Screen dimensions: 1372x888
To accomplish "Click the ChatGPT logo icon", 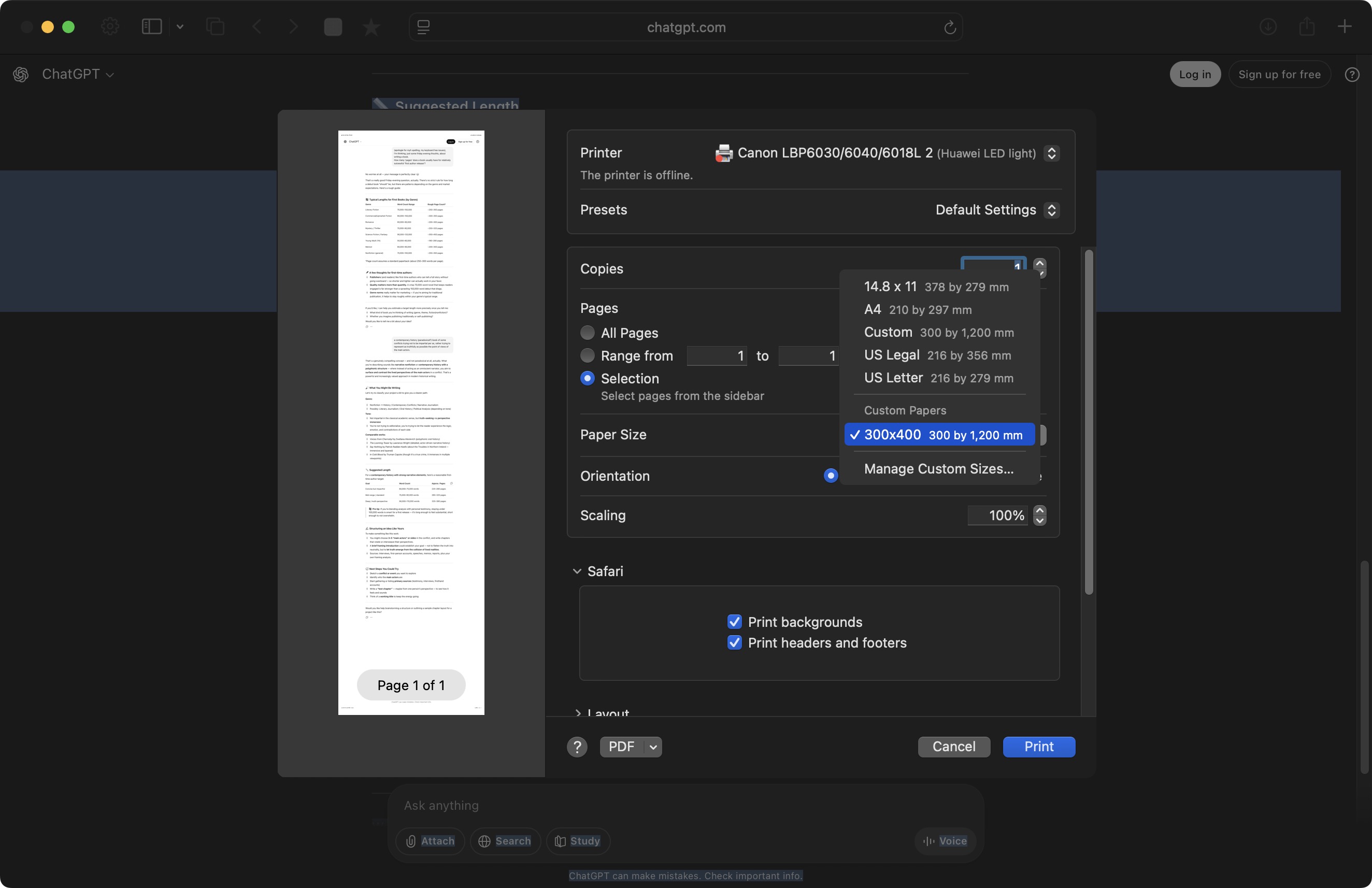I will coord(21,74).
